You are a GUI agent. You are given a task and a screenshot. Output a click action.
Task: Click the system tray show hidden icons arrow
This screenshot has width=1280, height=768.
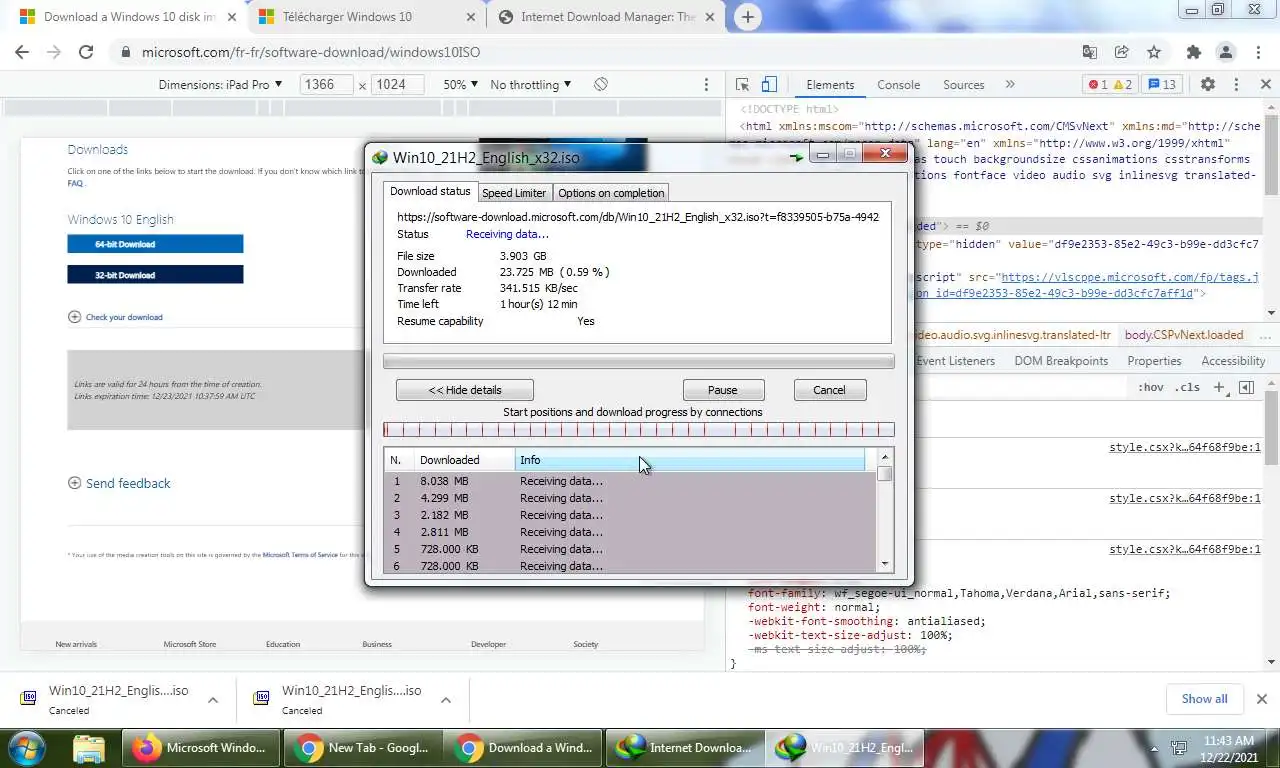1155,748
